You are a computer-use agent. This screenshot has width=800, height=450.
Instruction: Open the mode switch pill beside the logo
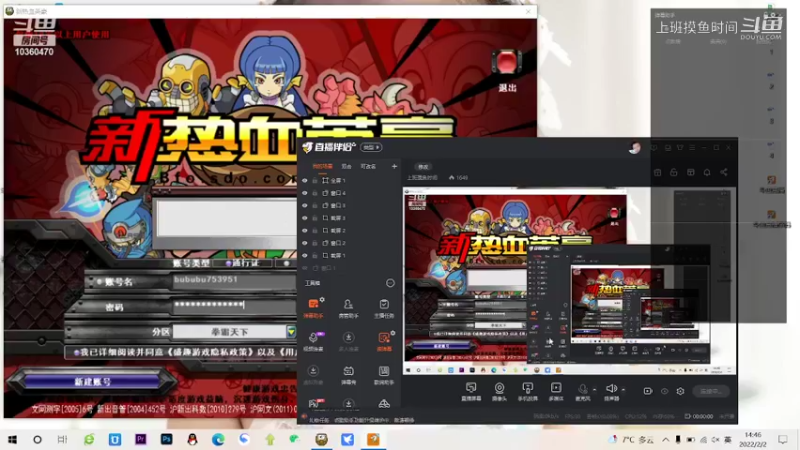click(371, 147)
